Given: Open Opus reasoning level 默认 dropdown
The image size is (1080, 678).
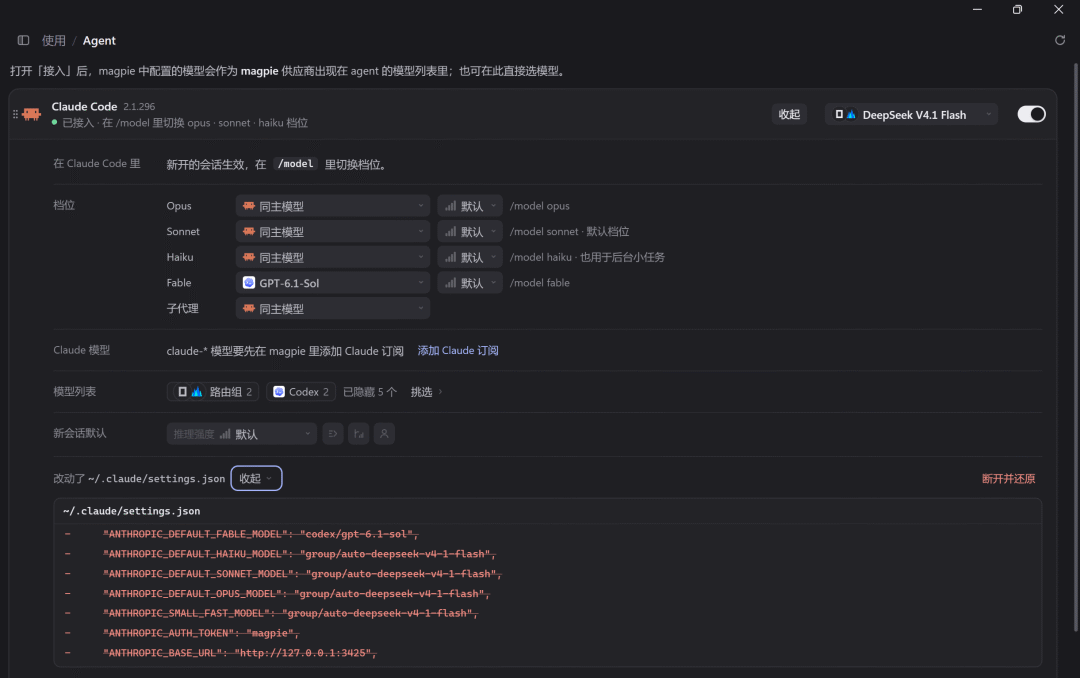Looking at the screenshot, I should coord(470,206).
